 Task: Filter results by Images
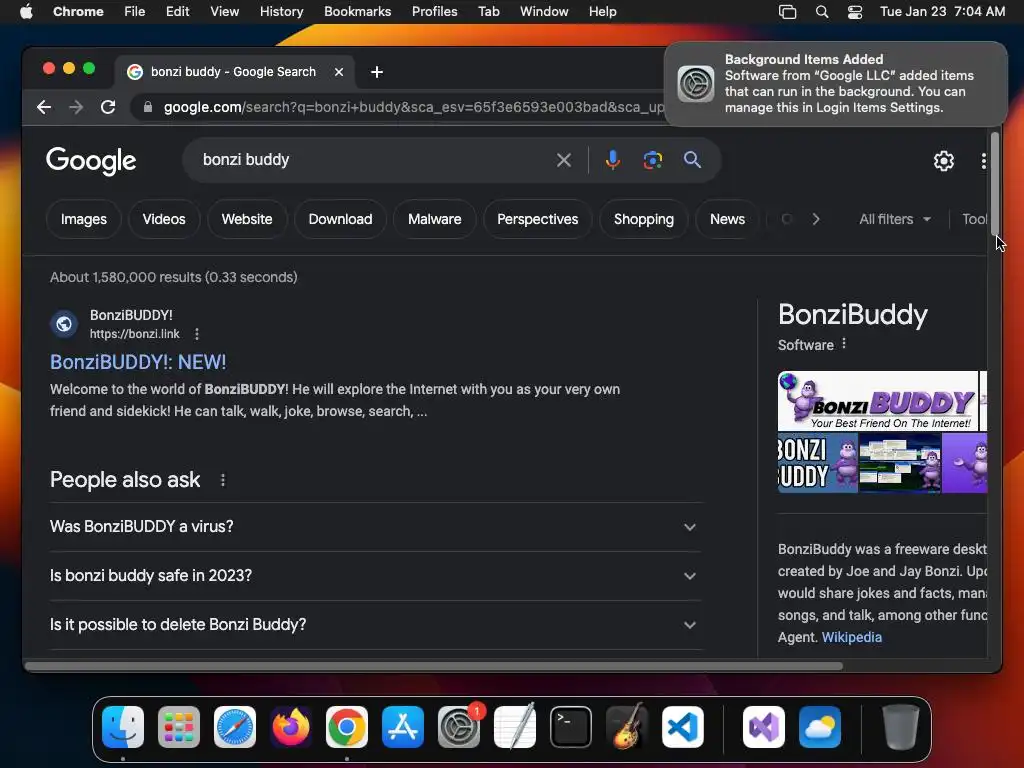click(84, 219)
